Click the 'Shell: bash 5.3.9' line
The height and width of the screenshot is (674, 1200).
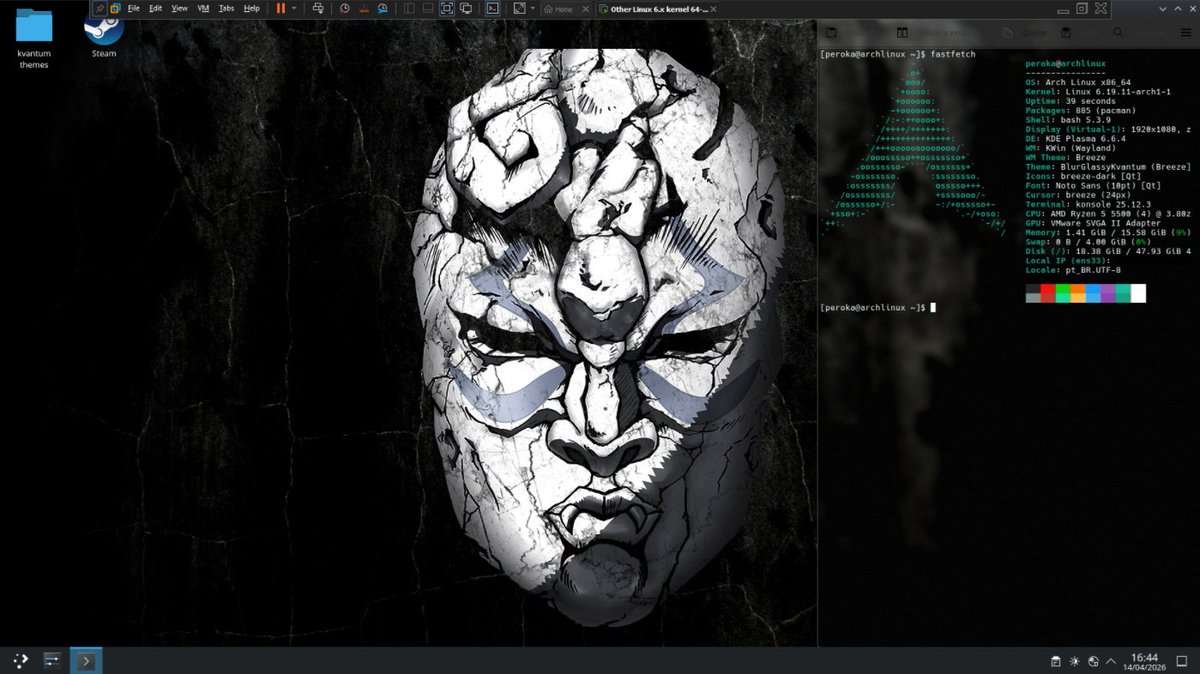click(1066, 119)
